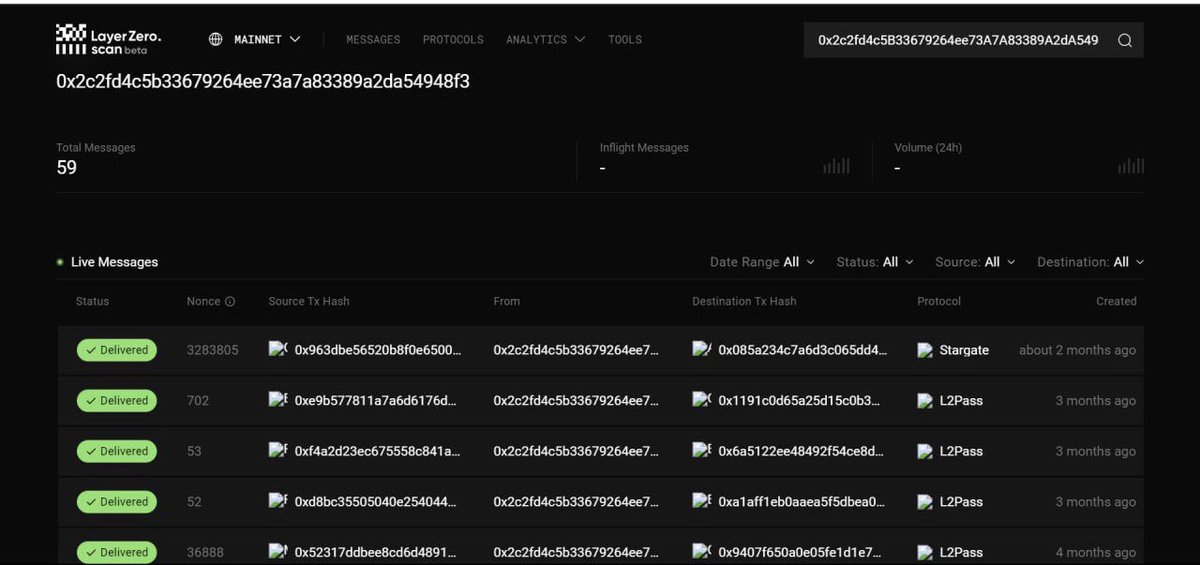Select the 'about 2 months ago' timestamp
Viewport: 1200px width, 565px height.
(x=1077, y=350)
